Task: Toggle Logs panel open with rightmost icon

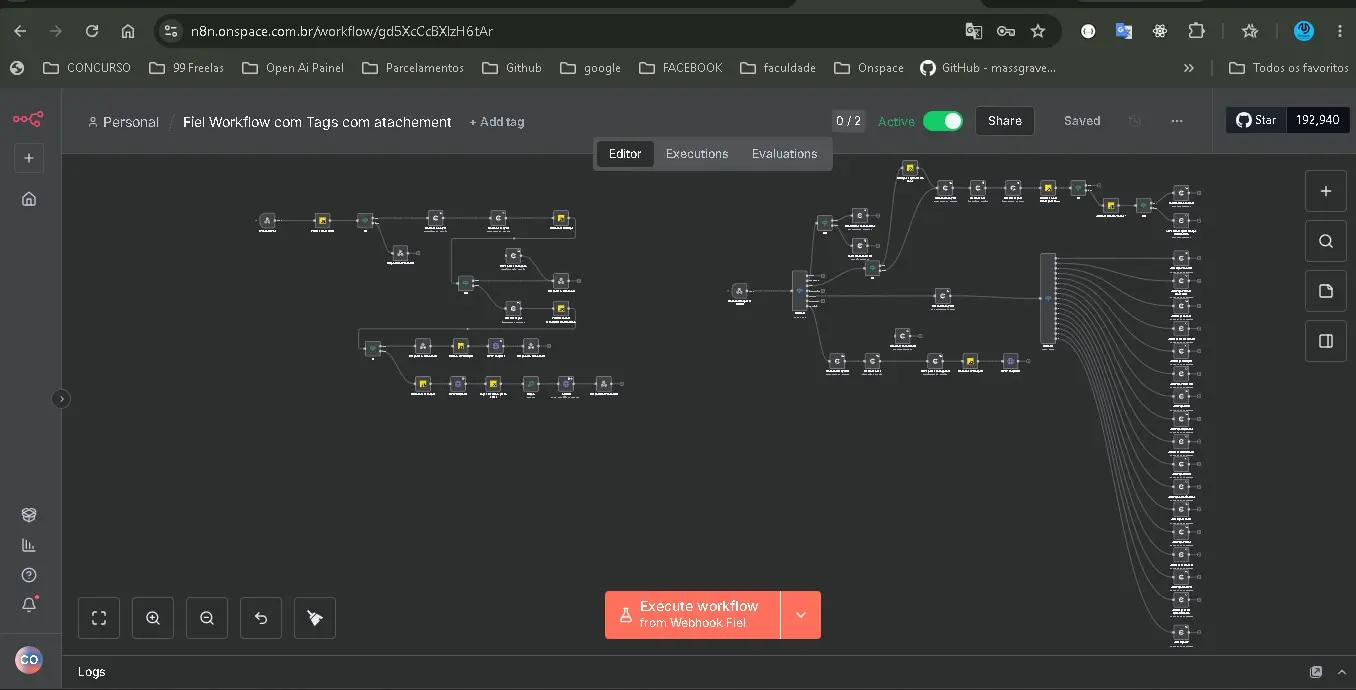Action: [x=1340, y=672]
